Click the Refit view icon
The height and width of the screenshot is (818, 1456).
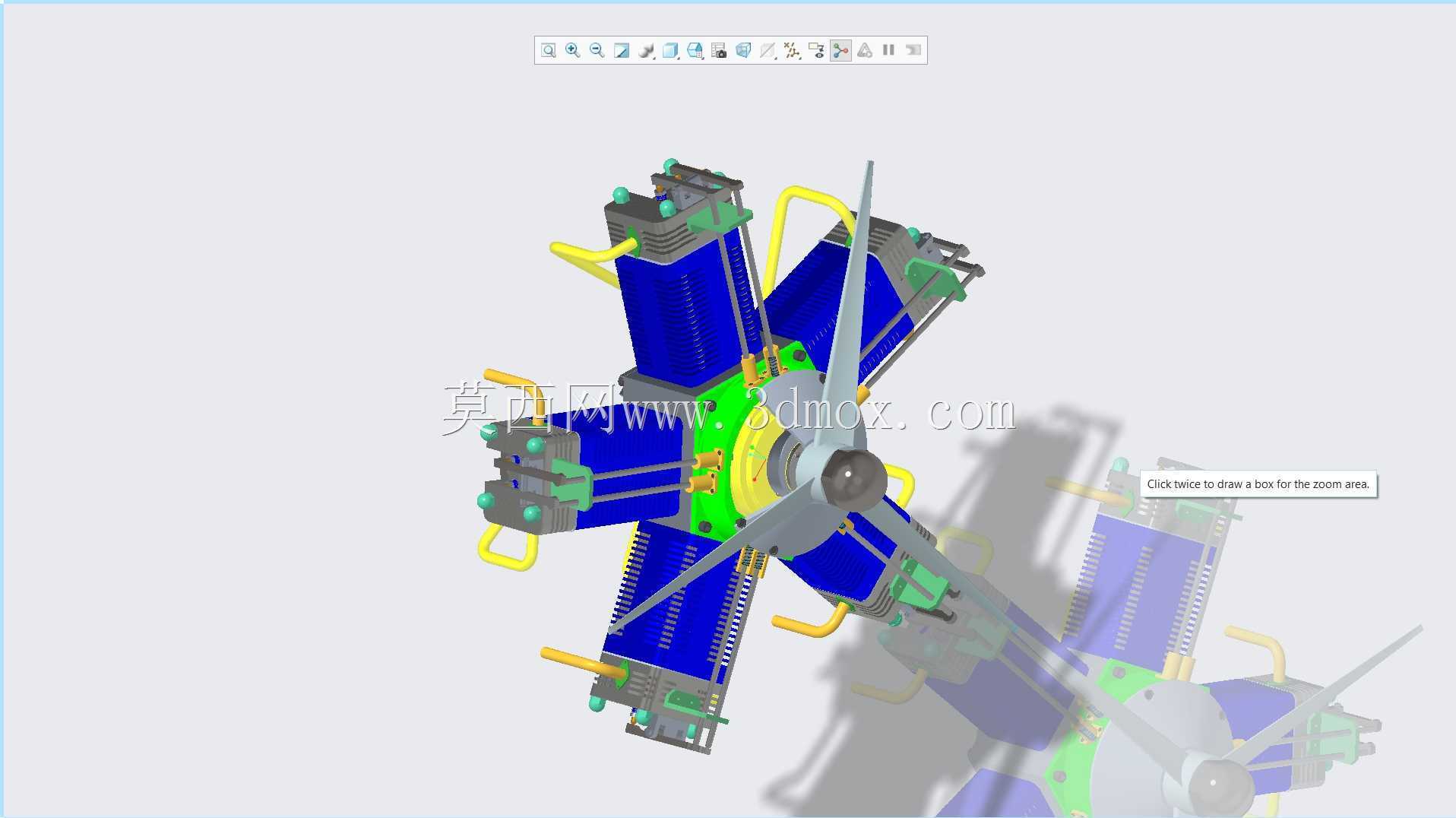pos(548,50)
